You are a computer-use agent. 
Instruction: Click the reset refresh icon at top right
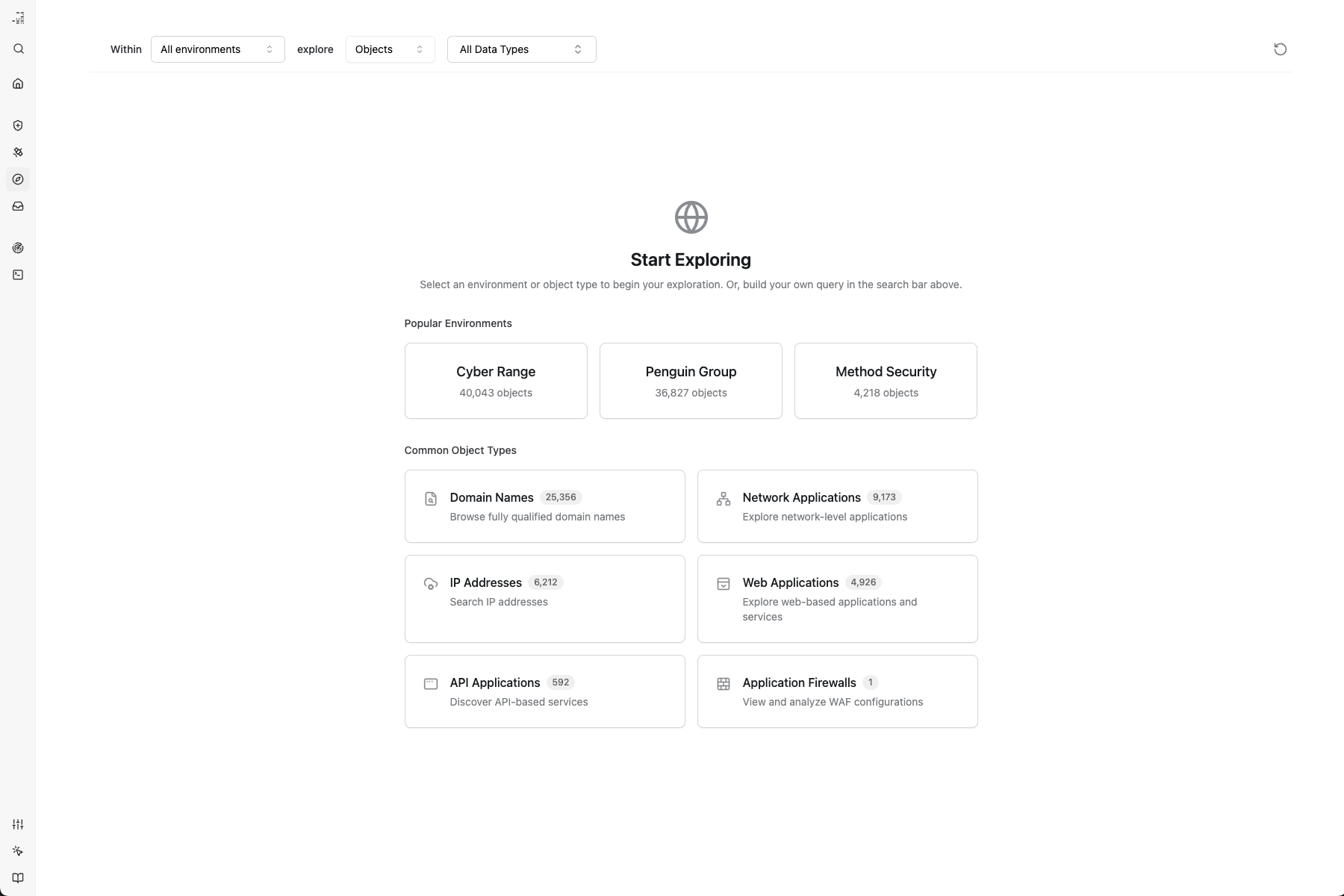1280,49
